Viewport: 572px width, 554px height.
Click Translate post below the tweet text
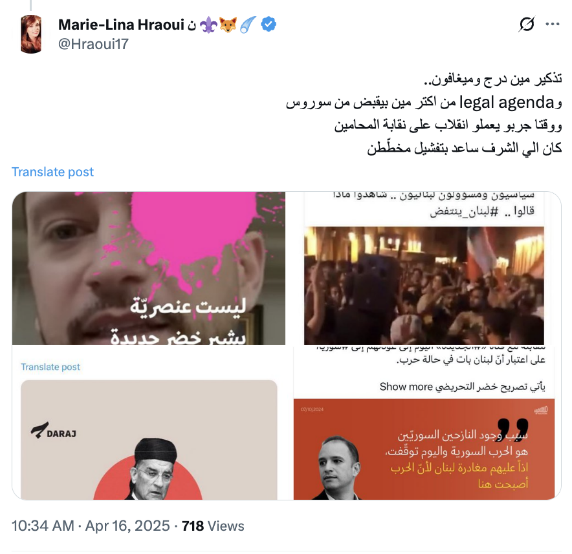coord(53,172)
